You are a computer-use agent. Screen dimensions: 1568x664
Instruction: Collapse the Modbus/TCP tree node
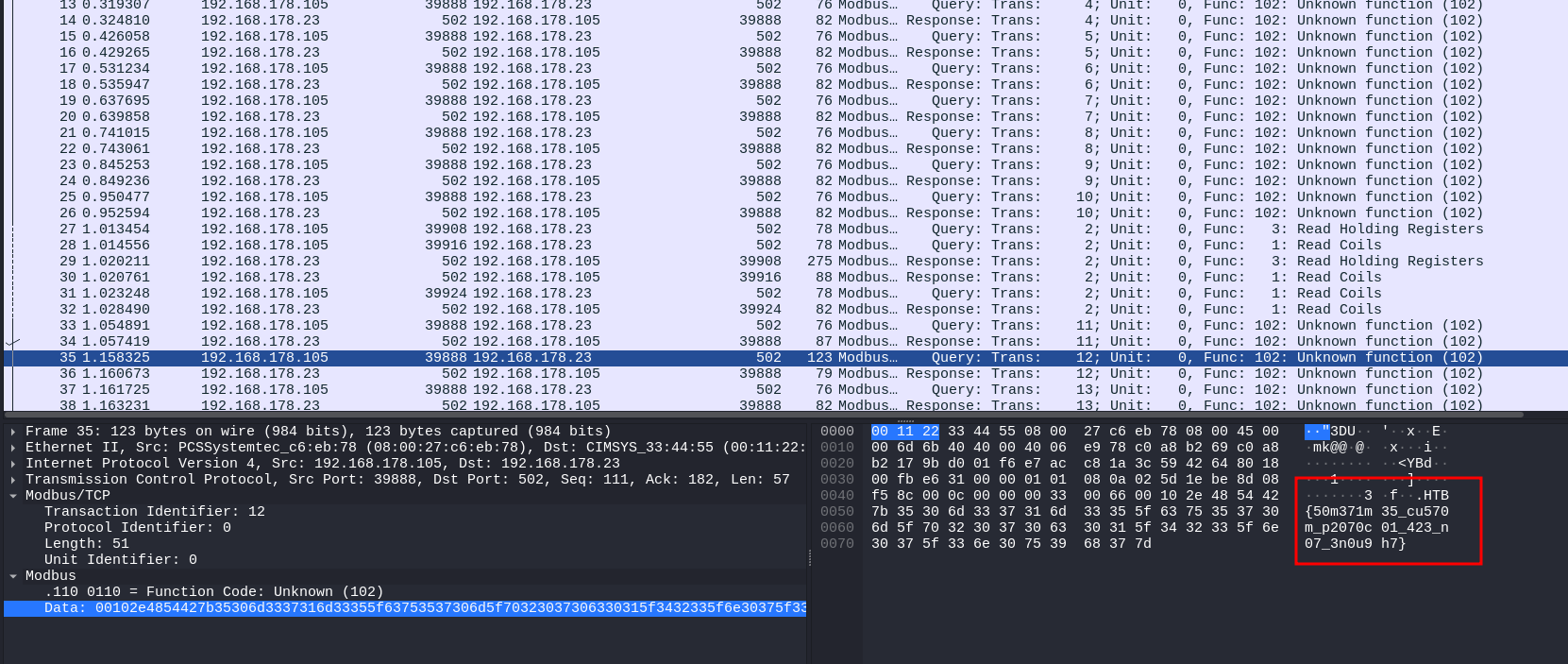tap(13, 496)
